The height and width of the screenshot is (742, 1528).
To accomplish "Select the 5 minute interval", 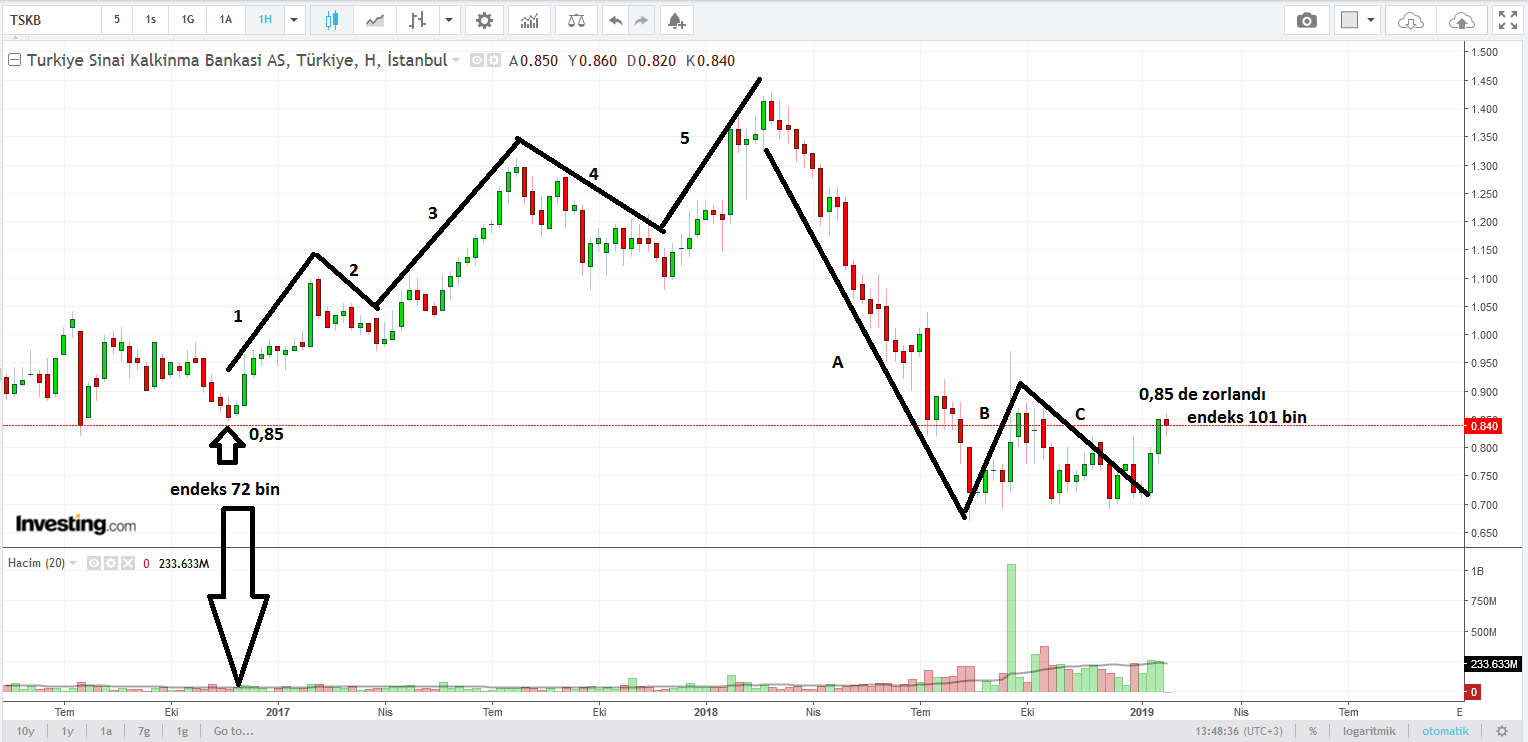I will click(x=117, y=20).
